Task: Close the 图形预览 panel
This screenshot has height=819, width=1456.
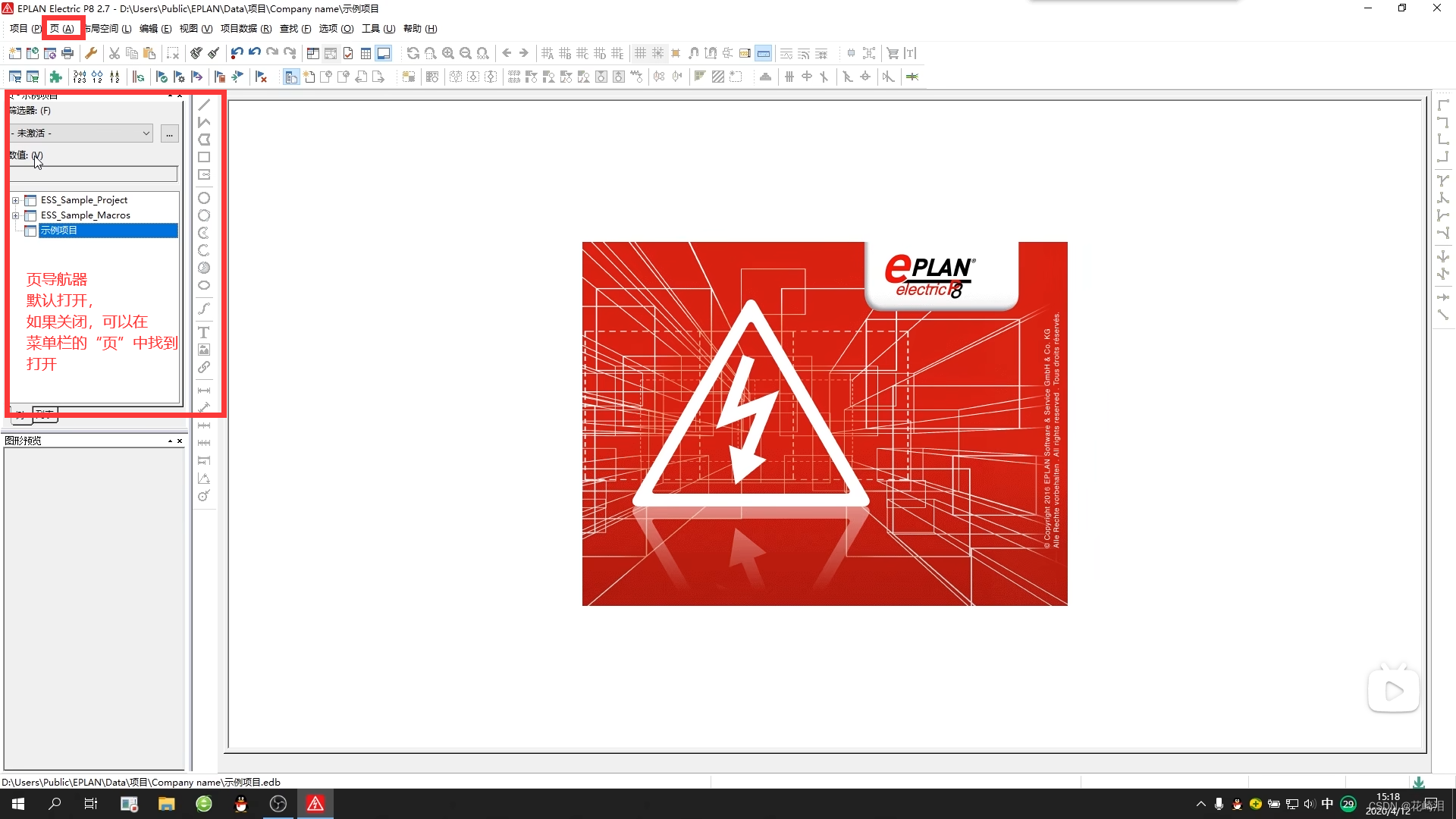Action: 180,441
